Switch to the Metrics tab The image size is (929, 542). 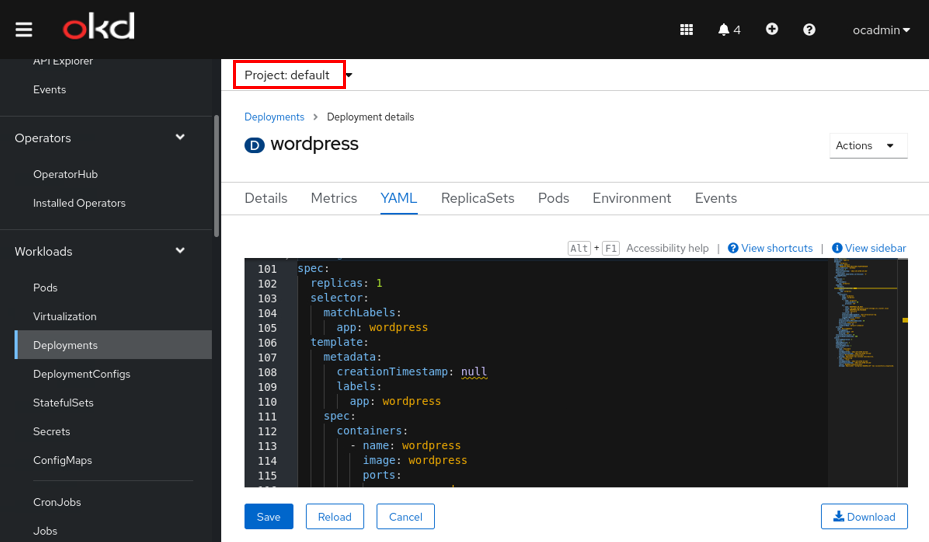pos(334,198)
